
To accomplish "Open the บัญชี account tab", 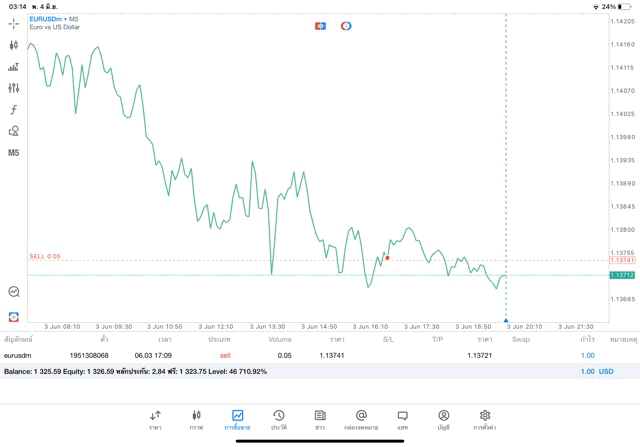I will coord(443,418).
